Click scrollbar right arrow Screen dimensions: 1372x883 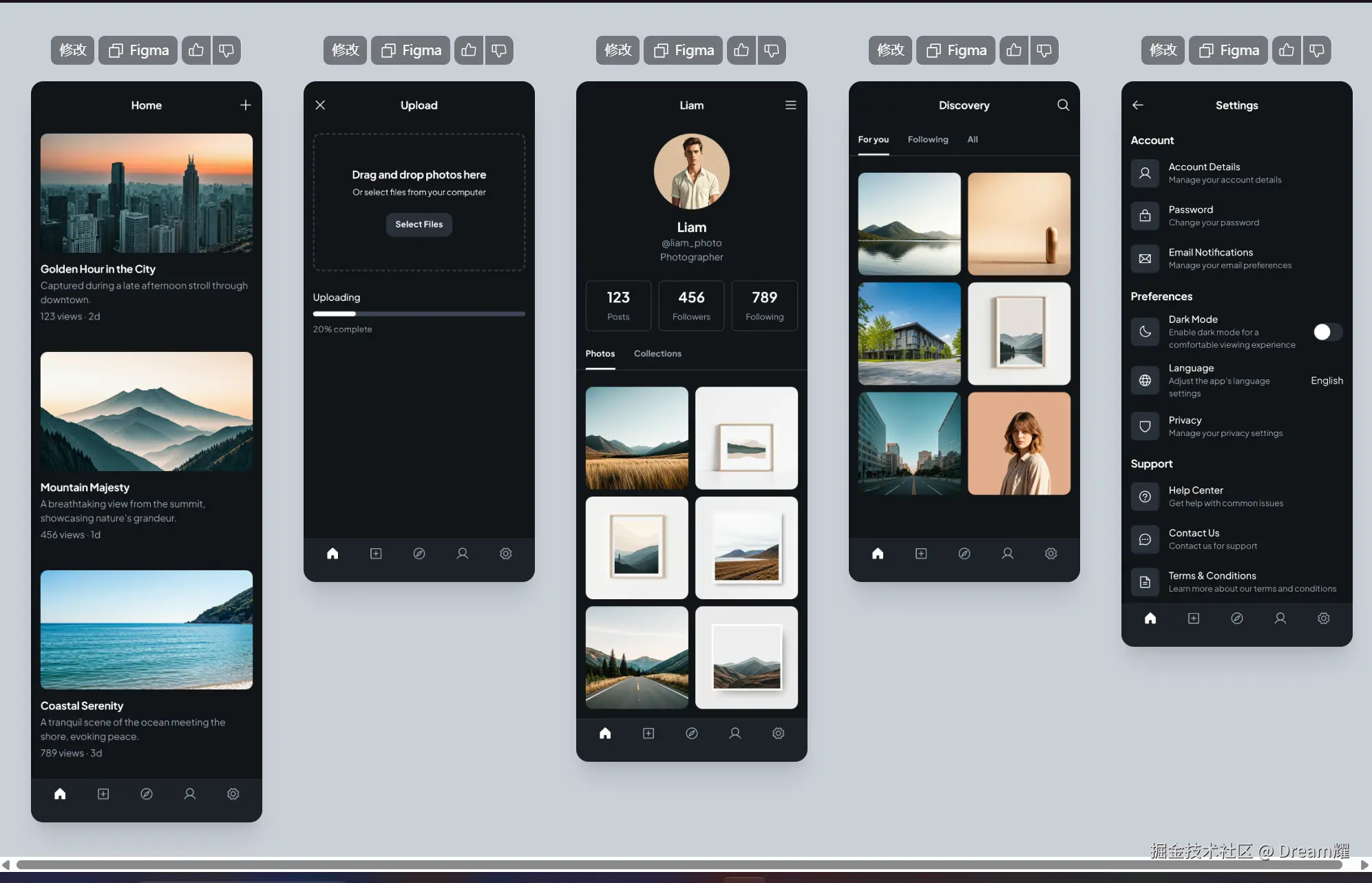pyautogui.click(x=1364, y=865)
